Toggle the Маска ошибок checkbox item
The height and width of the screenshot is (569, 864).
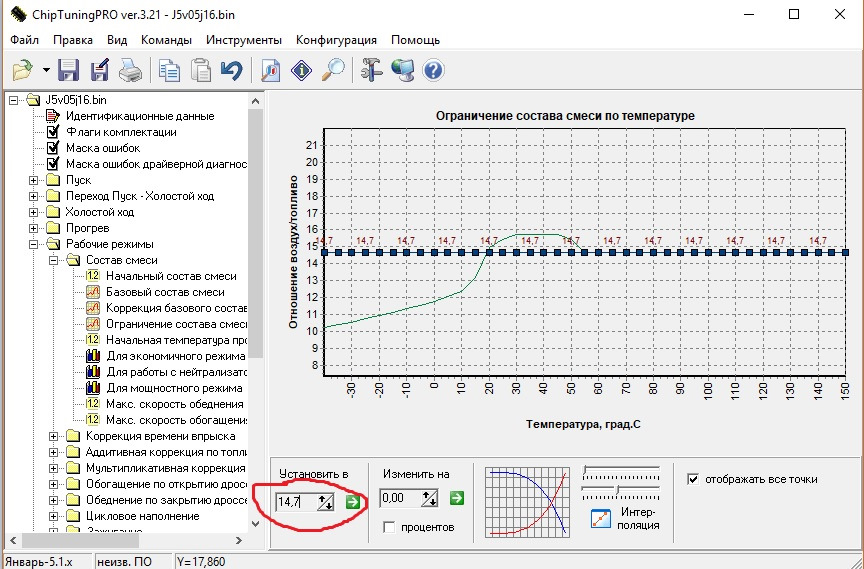pyautogui.click(x=53, y=148)
